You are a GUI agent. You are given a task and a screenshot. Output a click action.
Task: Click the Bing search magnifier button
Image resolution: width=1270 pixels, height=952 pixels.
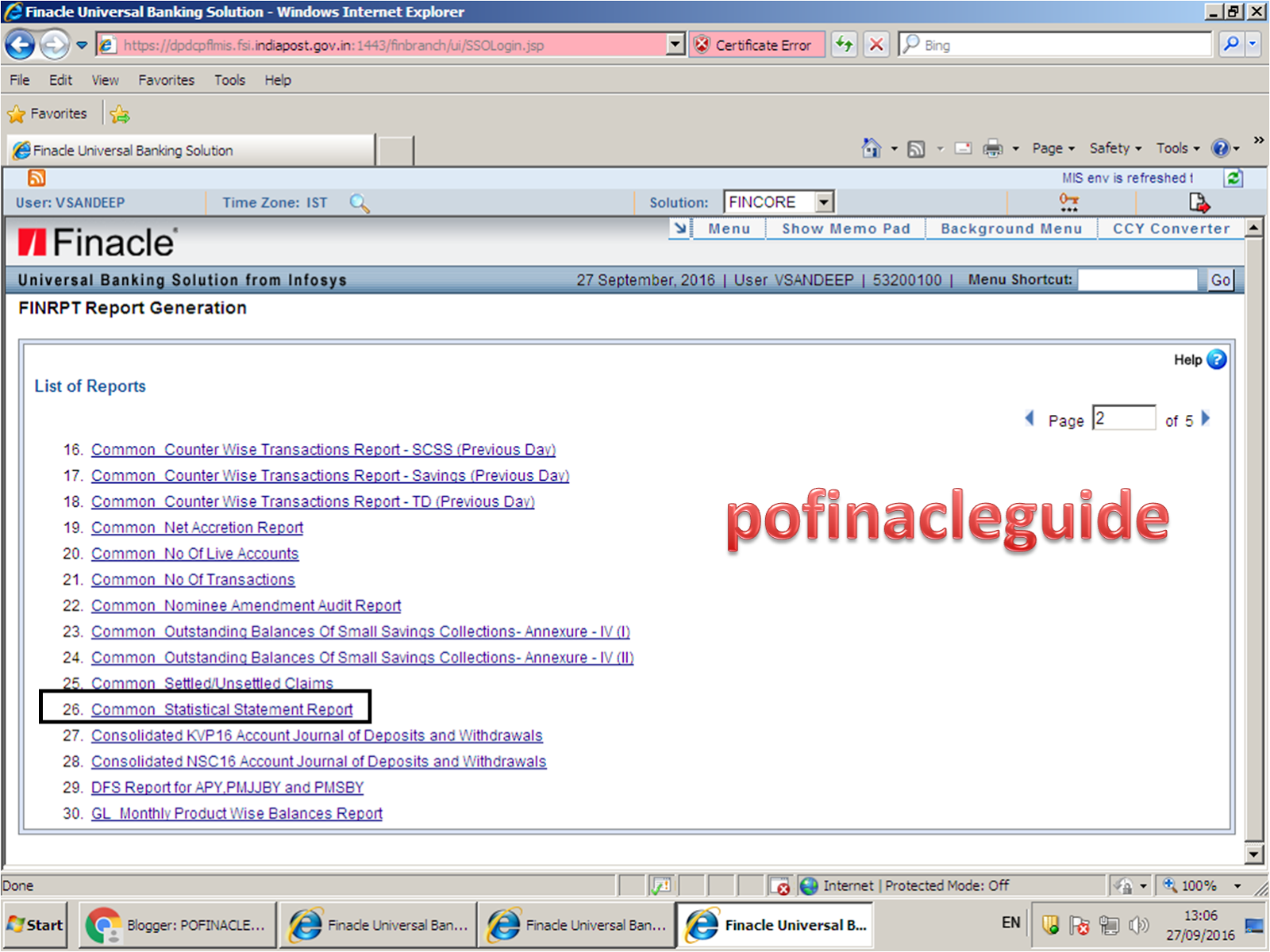click(x=1231, y=44)
